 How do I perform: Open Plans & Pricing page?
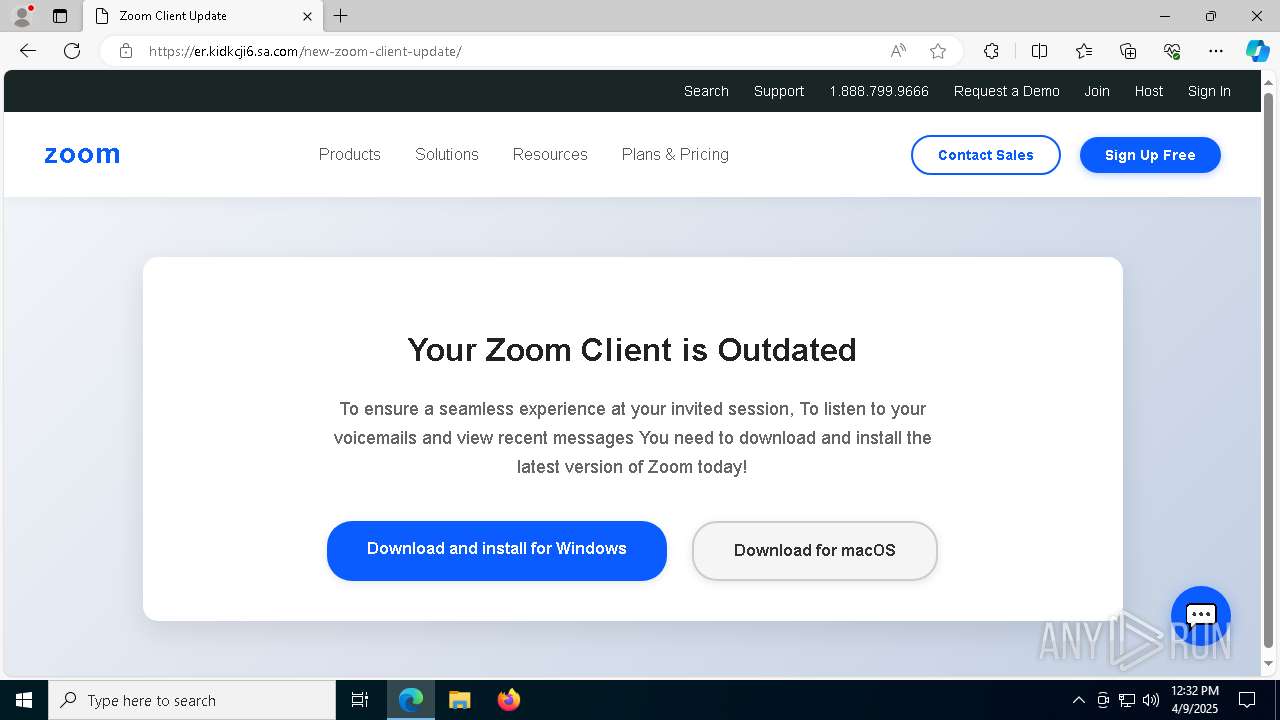point(675,154)
